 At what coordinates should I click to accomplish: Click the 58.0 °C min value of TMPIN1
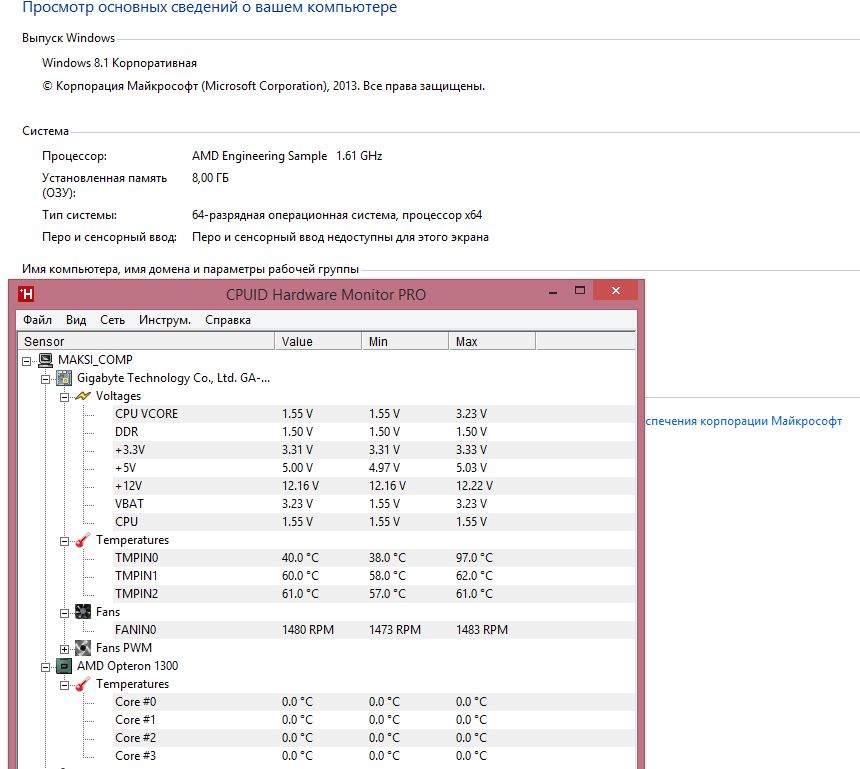coord(387,576)
